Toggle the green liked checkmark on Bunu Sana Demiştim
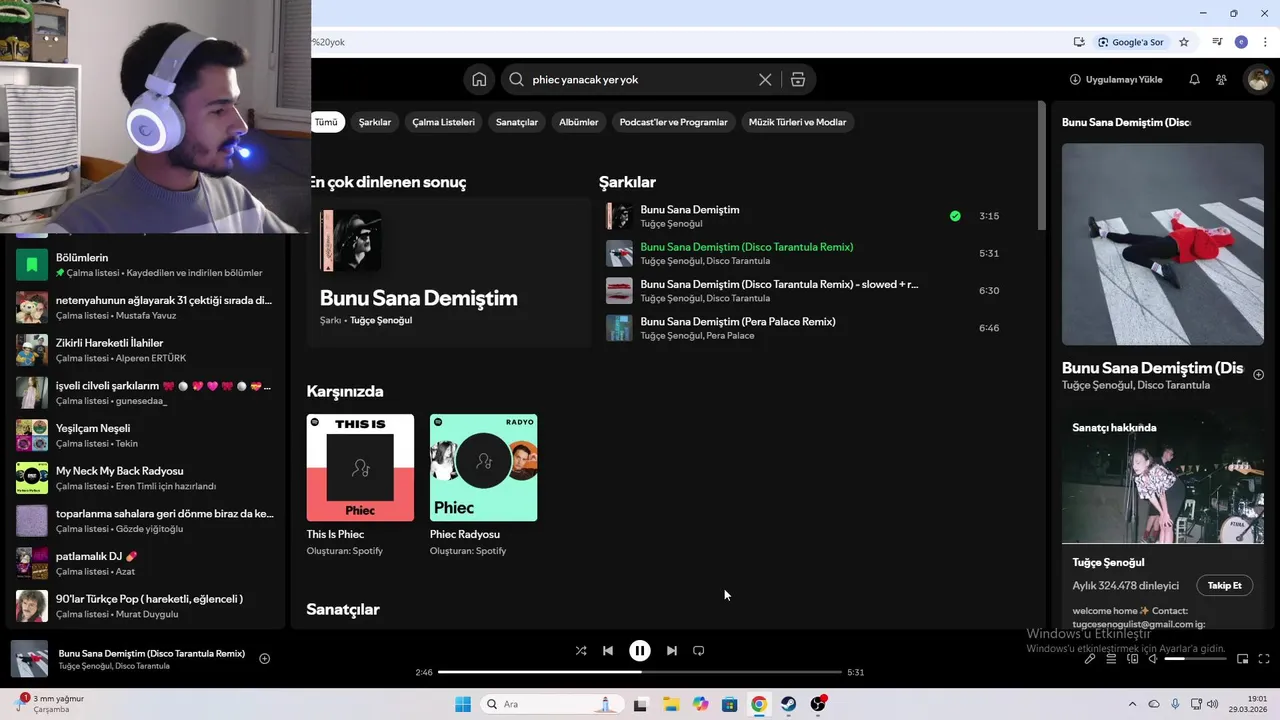This screenshot has height=720, width=1280. point(955,216)
